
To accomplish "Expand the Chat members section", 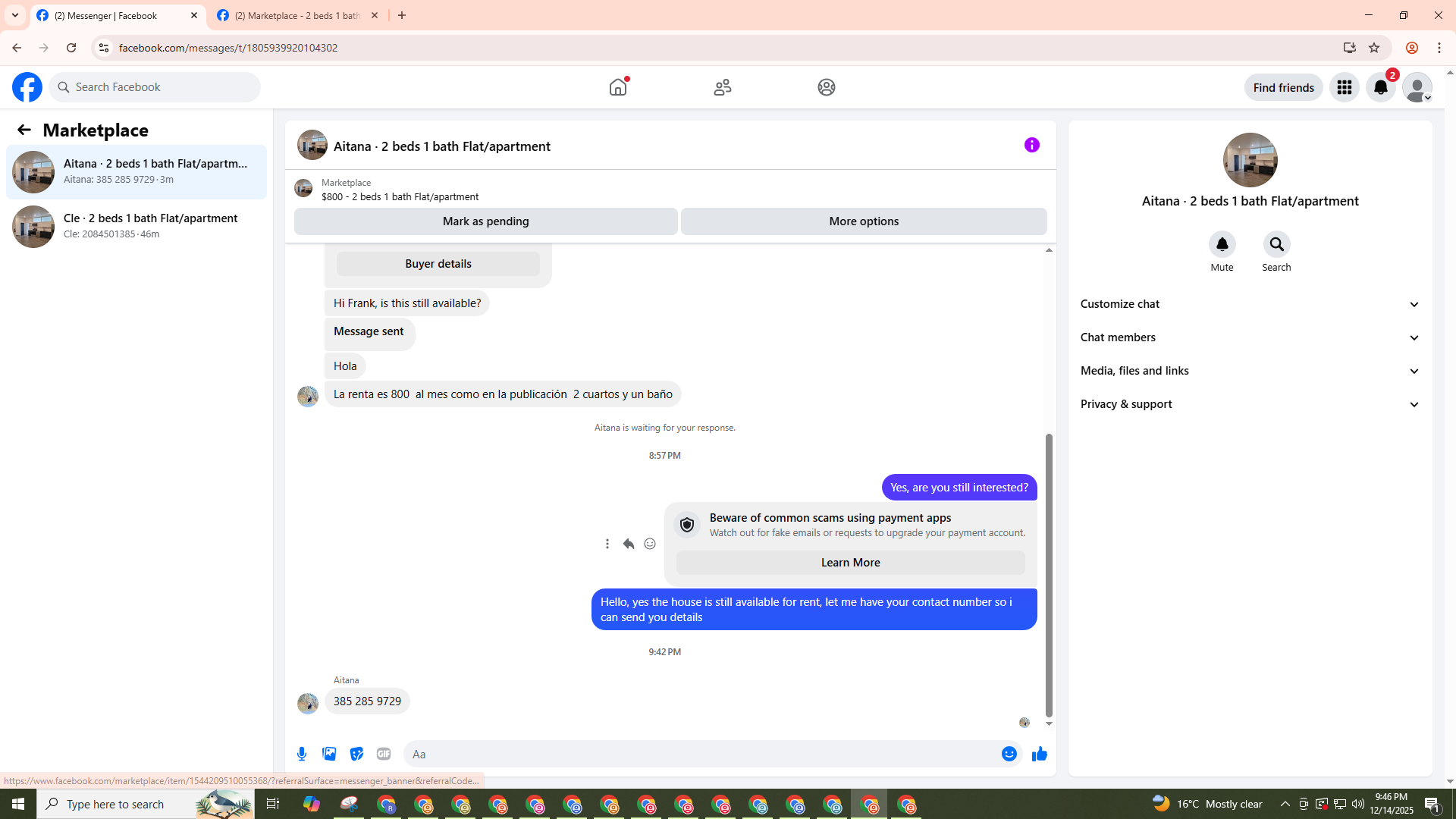I will coord(1250,337).
